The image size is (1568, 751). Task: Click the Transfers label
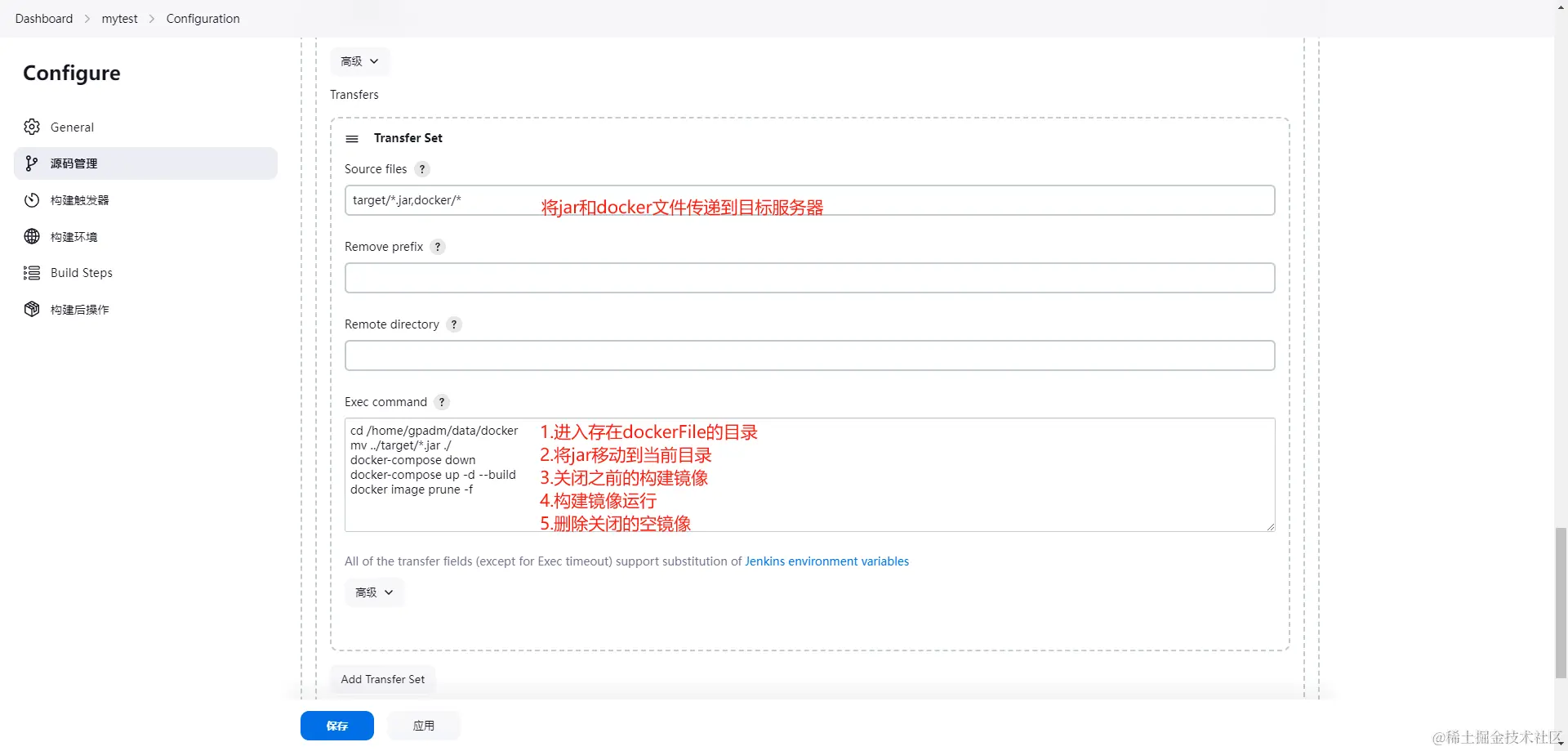pos(354,95)
